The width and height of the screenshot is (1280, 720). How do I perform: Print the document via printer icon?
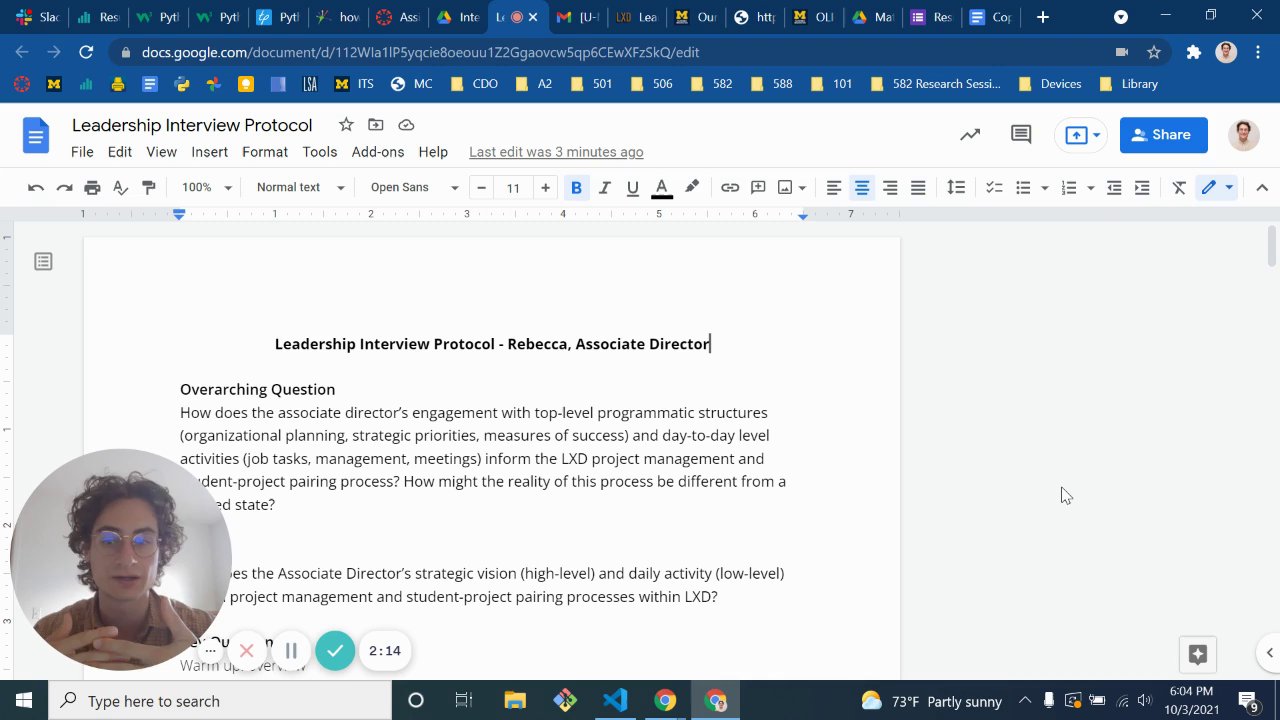click(x=92, y=187)
